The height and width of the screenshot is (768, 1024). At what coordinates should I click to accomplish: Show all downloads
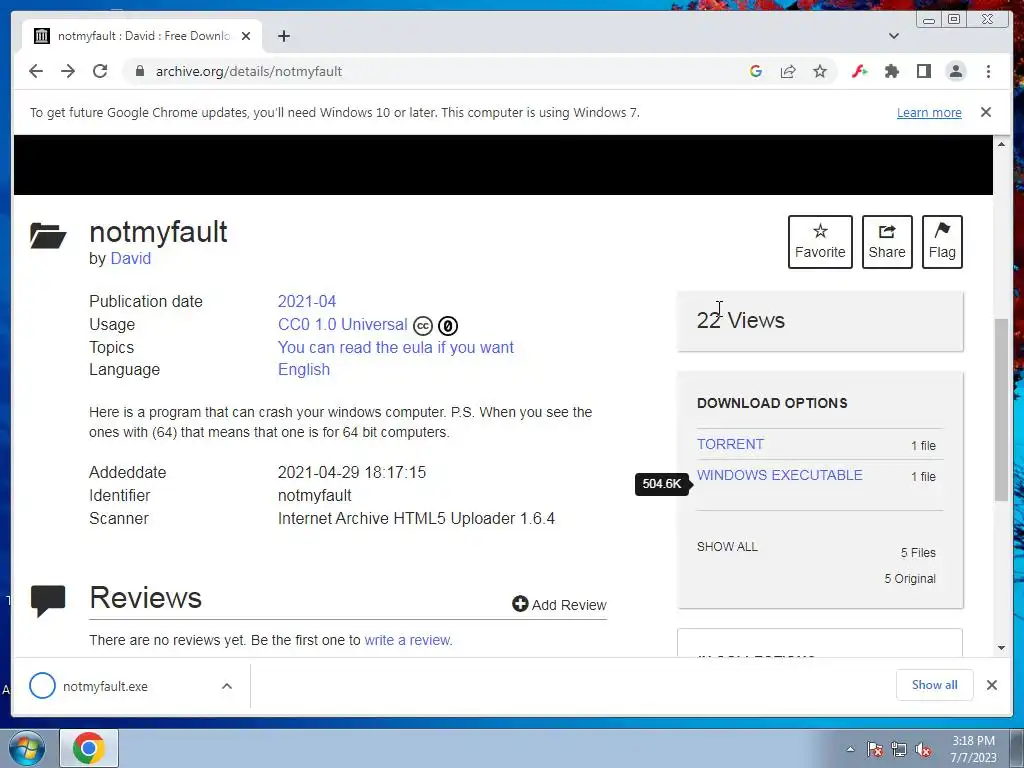click(935, 685)
